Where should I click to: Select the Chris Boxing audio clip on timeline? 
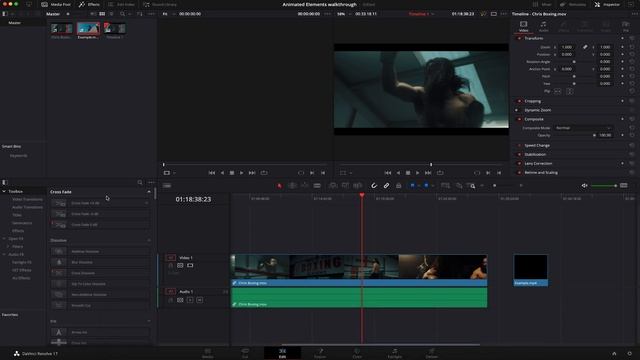click(359, 298)
